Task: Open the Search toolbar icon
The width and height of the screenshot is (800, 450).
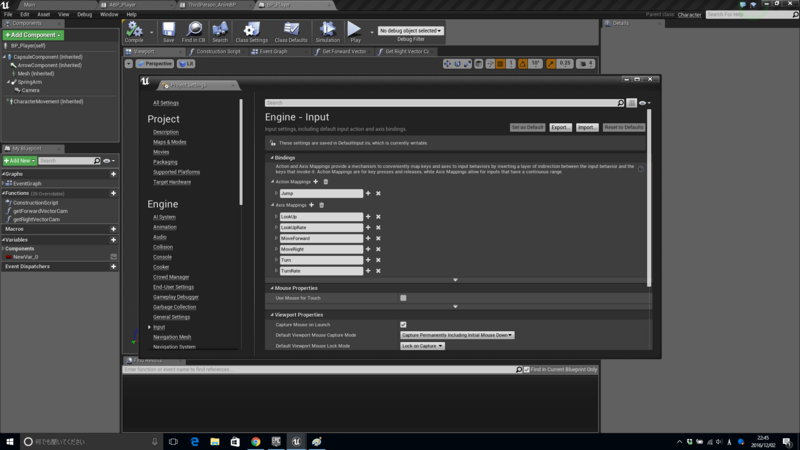Action: [220, 32]
